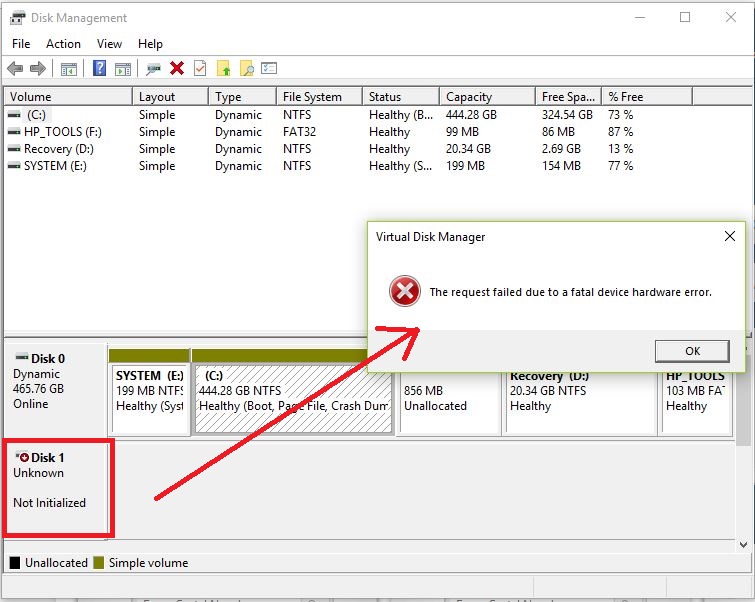The width and height of the screenshot is (755, 602).
Task: Sort by the Volume column header
Action: coord(68,96)
